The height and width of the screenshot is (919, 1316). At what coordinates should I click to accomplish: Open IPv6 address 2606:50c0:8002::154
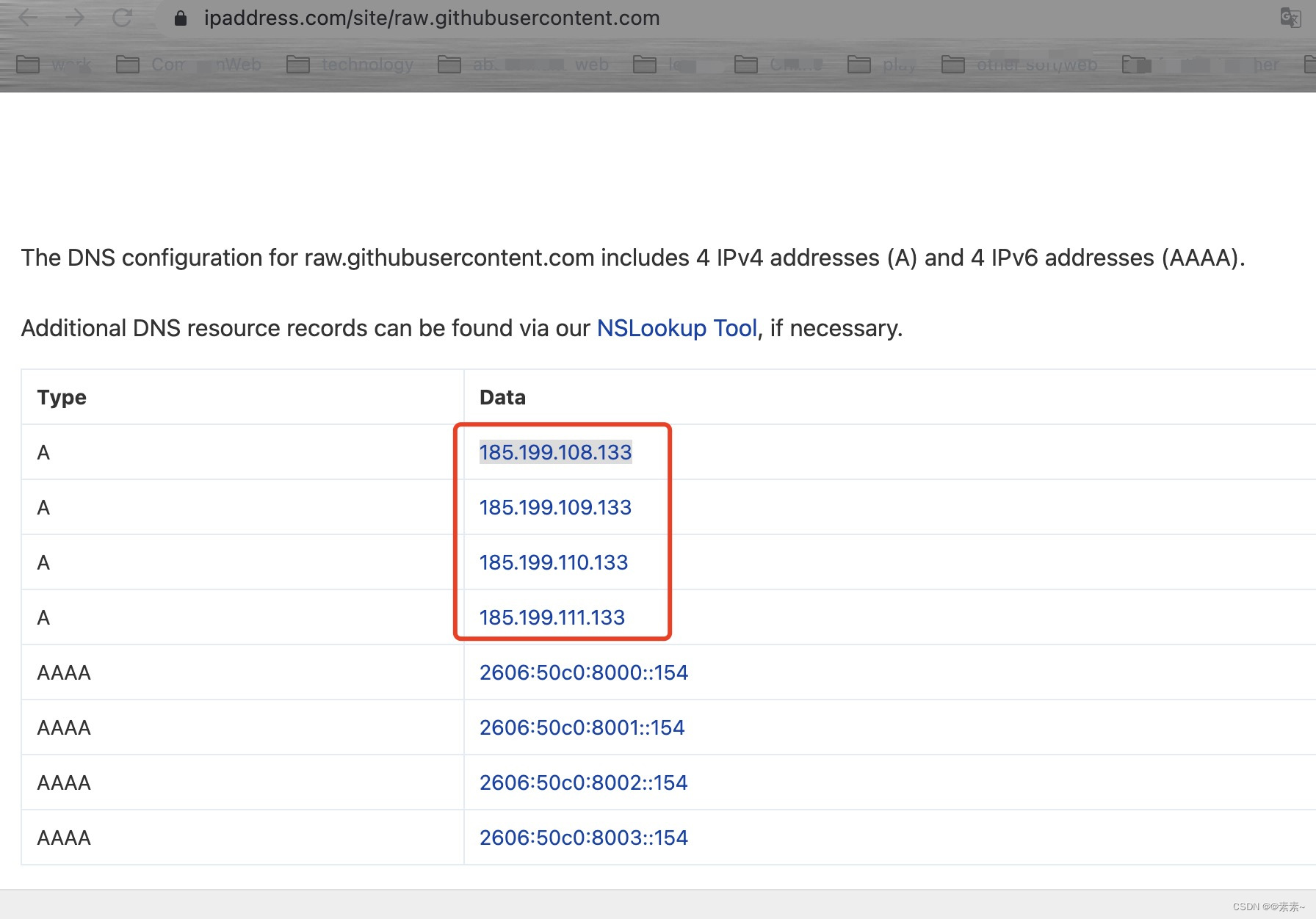click(x=583, y=782)
